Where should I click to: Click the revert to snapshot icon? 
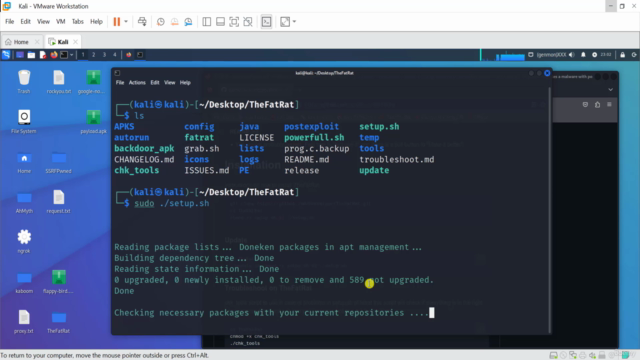[174, 22]
